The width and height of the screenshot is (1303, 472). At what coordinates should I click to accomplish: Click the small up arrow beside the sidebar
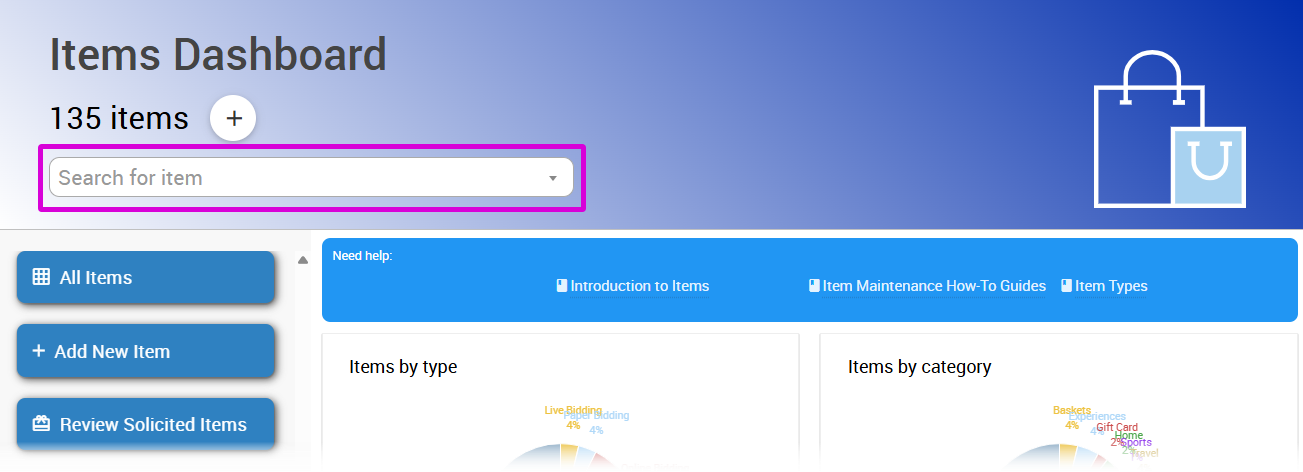(x=302, y=261)
